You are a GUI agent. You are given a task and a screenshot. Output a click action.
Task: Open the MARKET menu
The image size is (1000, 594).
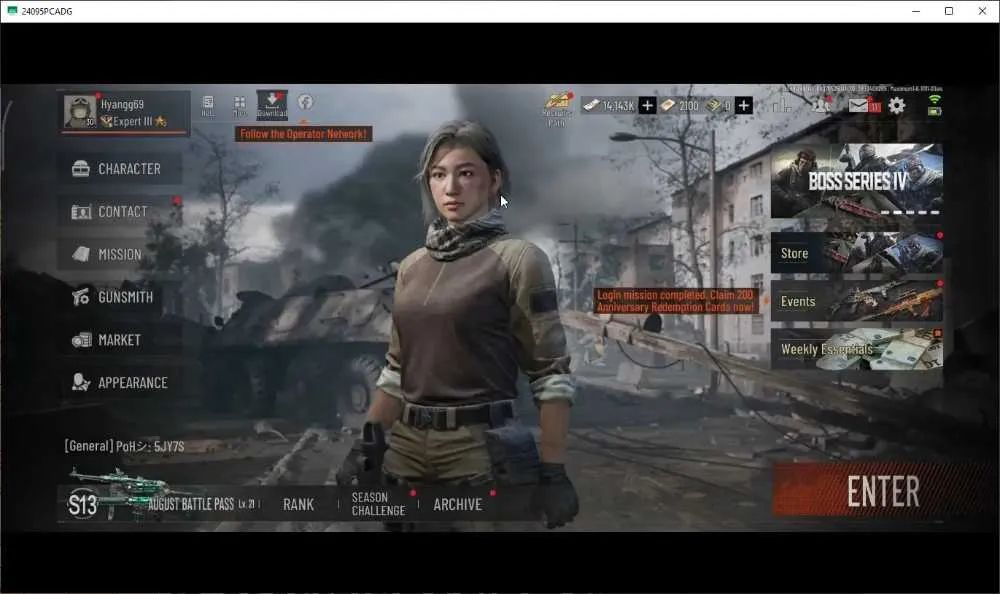(120, 339)
